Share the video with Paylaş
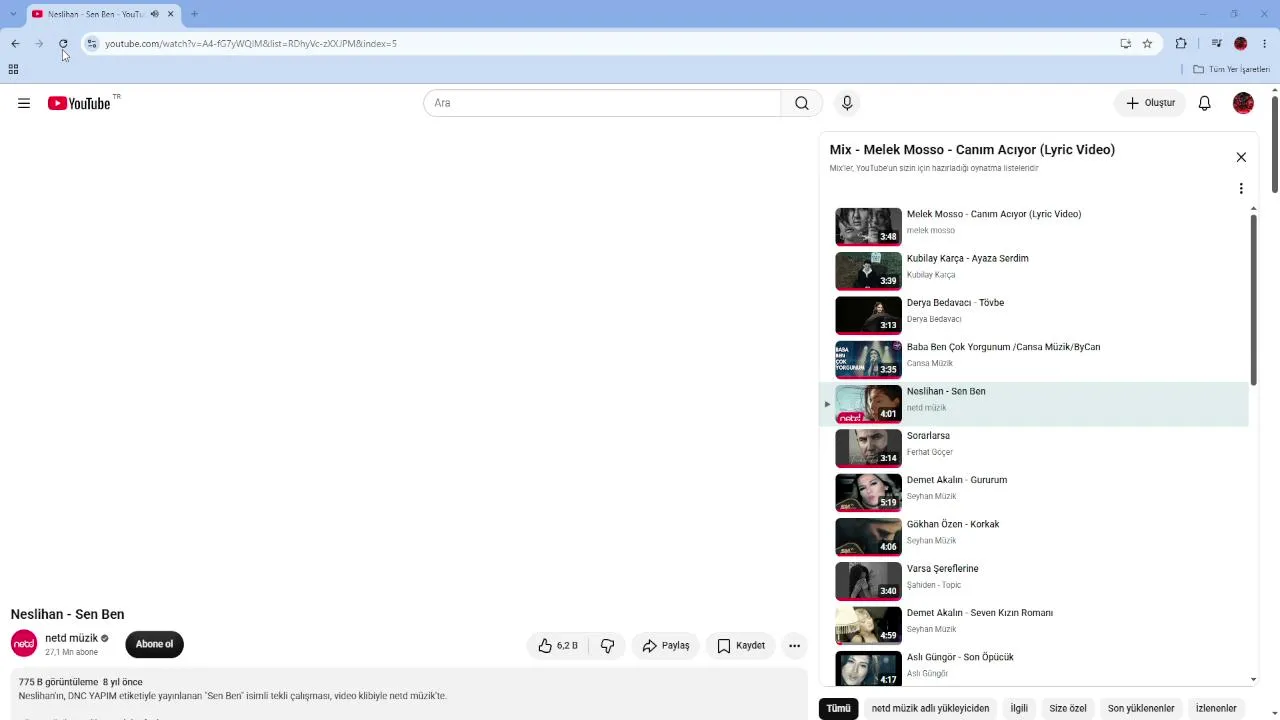 (666, 646)
